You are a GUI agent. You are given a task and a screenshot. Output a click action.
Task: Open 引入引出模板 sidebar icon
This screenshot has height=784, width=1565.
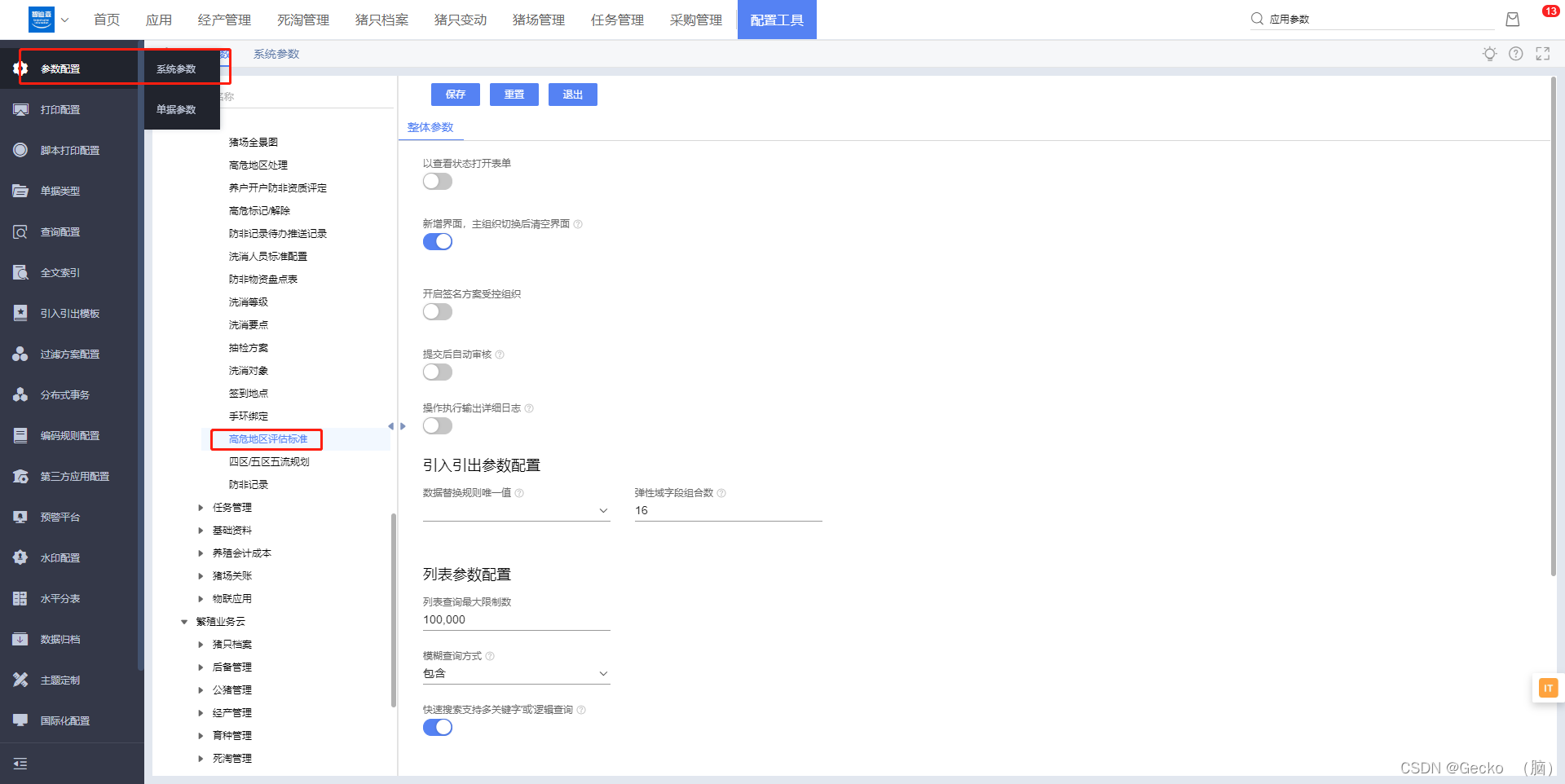[20, 313]
